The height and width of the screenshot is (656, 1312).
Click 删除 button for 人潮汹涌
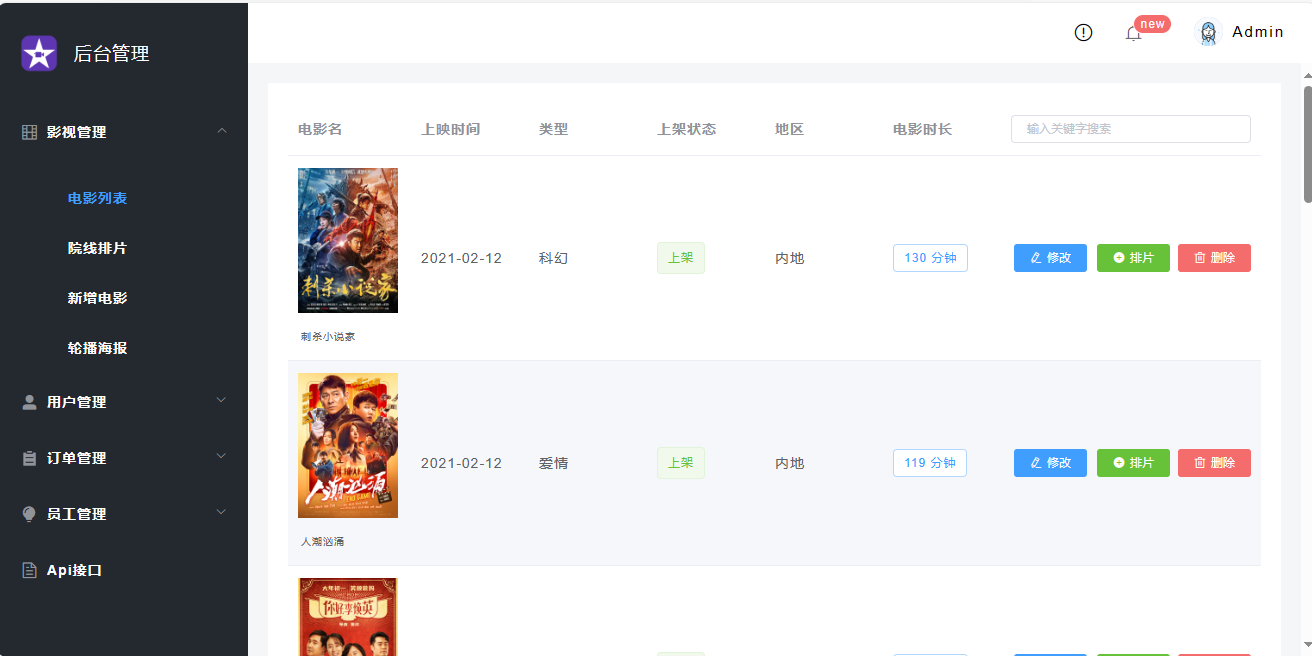(x=1214, y=463)
